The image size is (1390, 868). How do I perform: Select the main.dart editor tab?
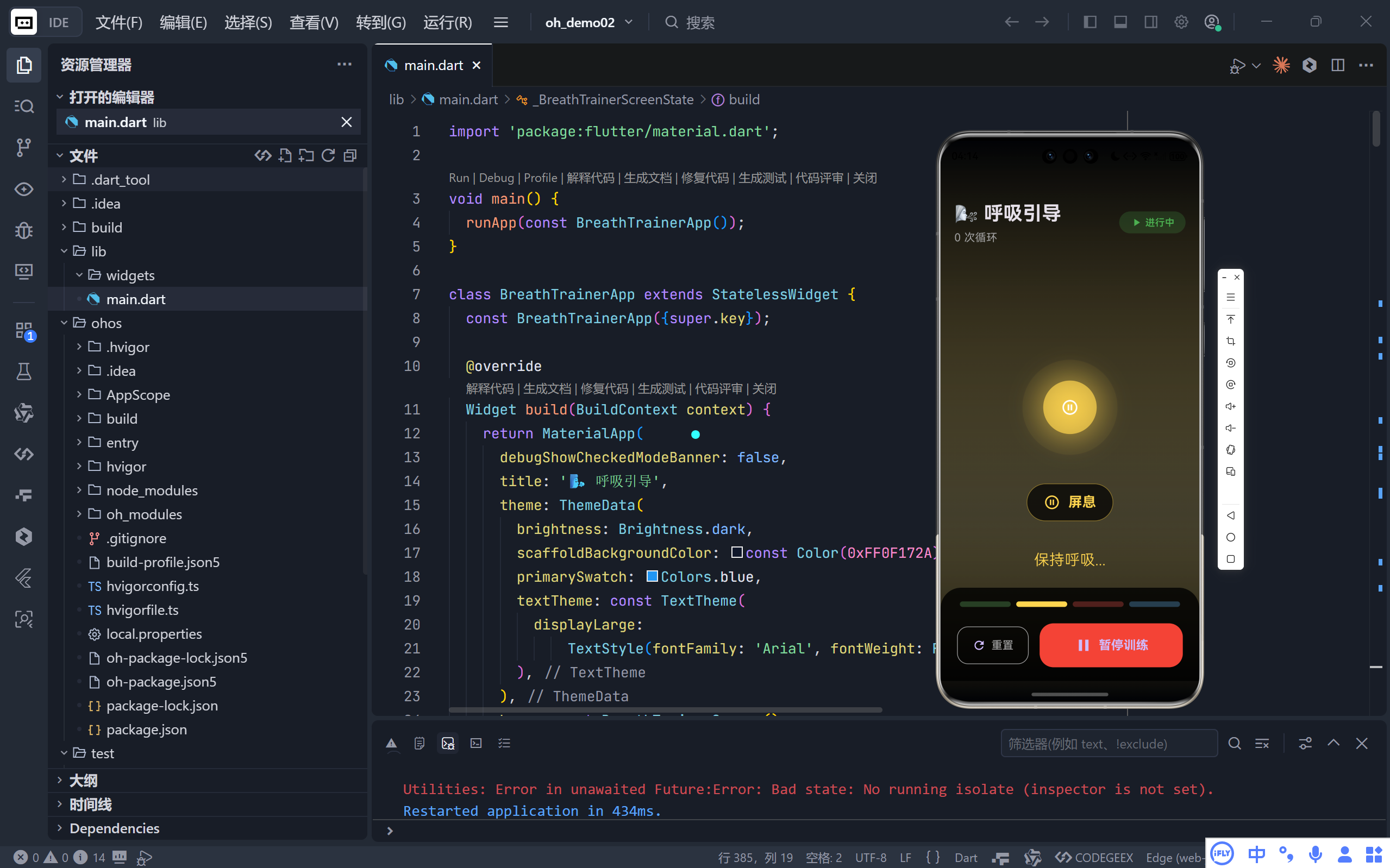(434, 65)
